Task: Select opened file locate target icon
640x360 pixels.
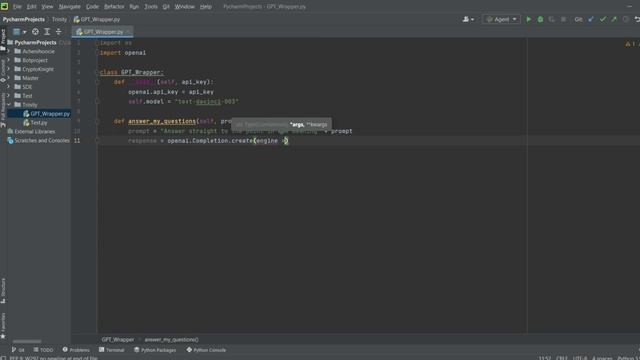Action: pos(36,32)
